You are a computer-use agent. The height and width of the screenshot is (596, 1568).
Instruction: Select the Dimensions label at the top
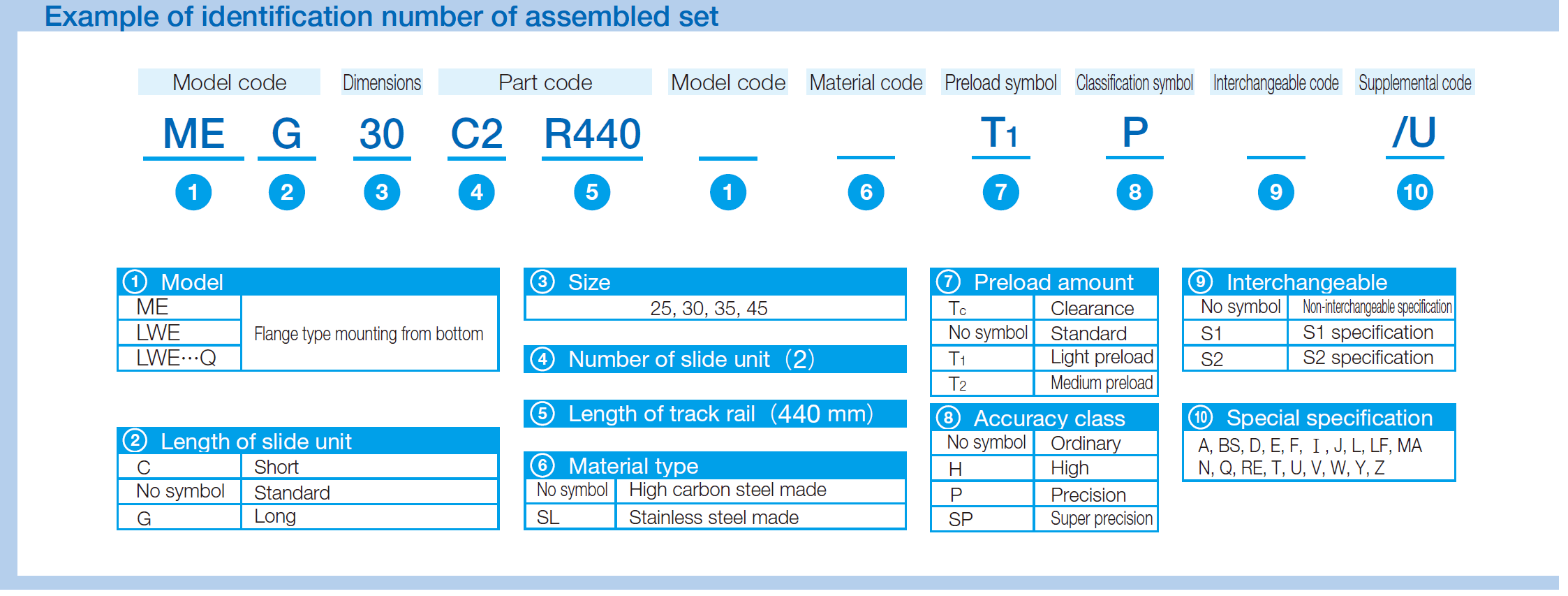[x=382, y=82]
